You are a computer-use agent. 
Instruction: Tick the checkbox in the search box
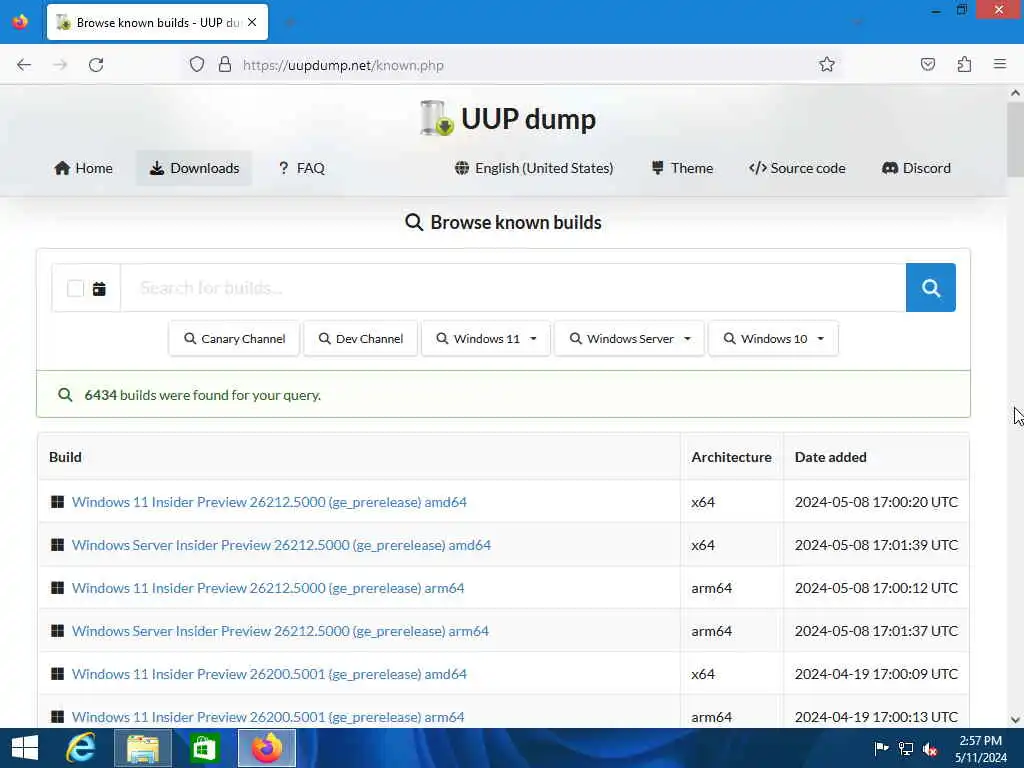click(x=75, y=289)
